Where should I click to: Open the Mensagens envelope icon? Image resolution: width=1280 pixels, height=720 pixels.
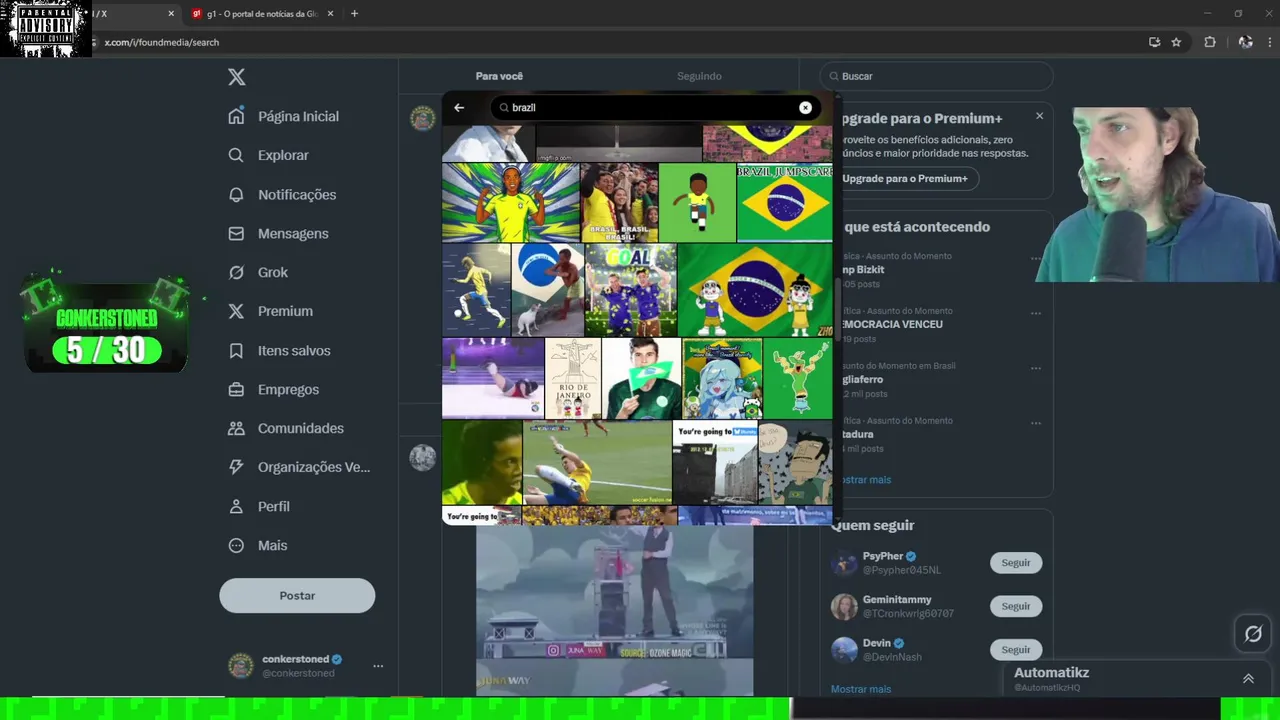[x=236, y=233]
